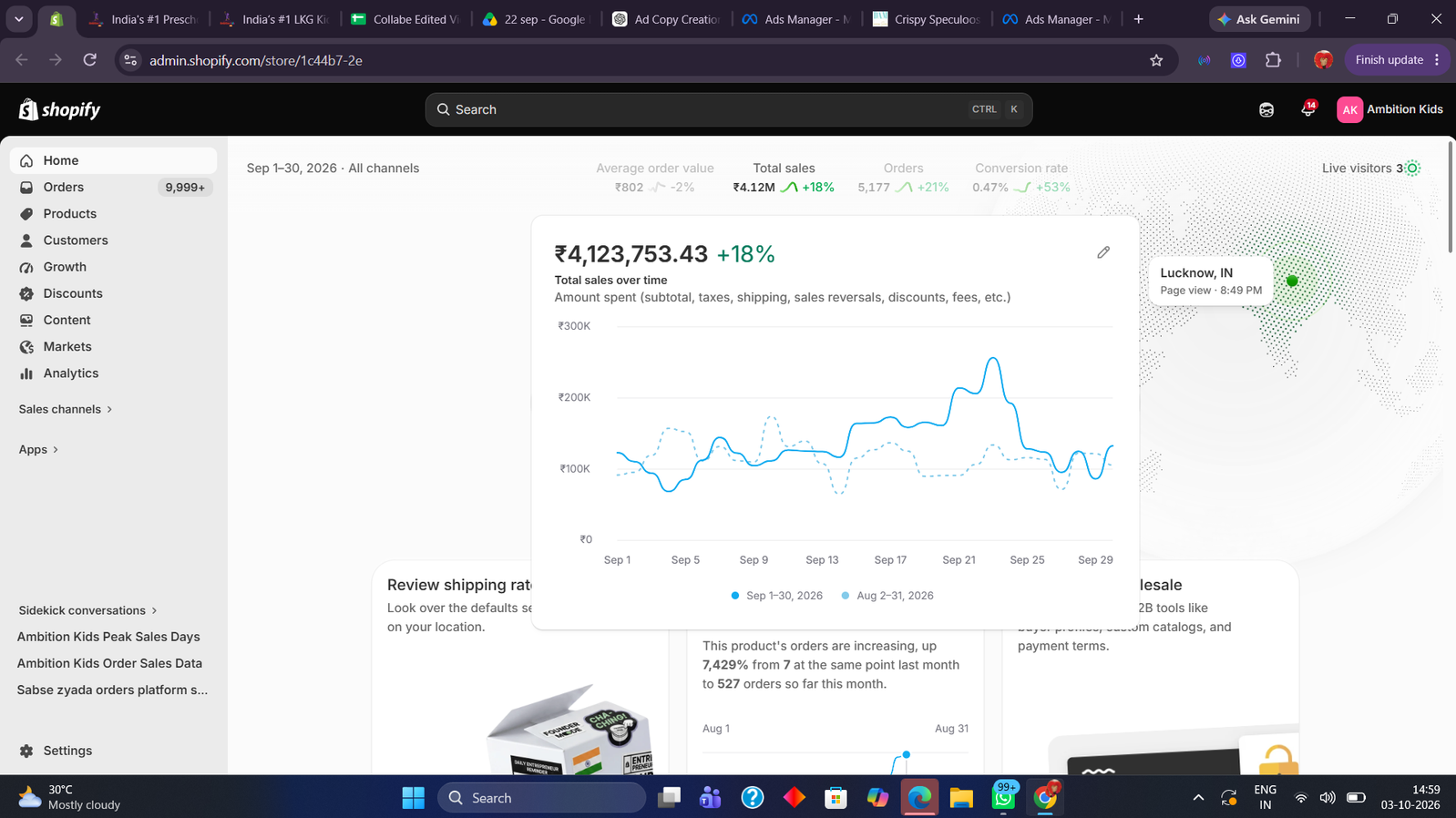Open File Explorer from the taskbar

coord(961,797)
